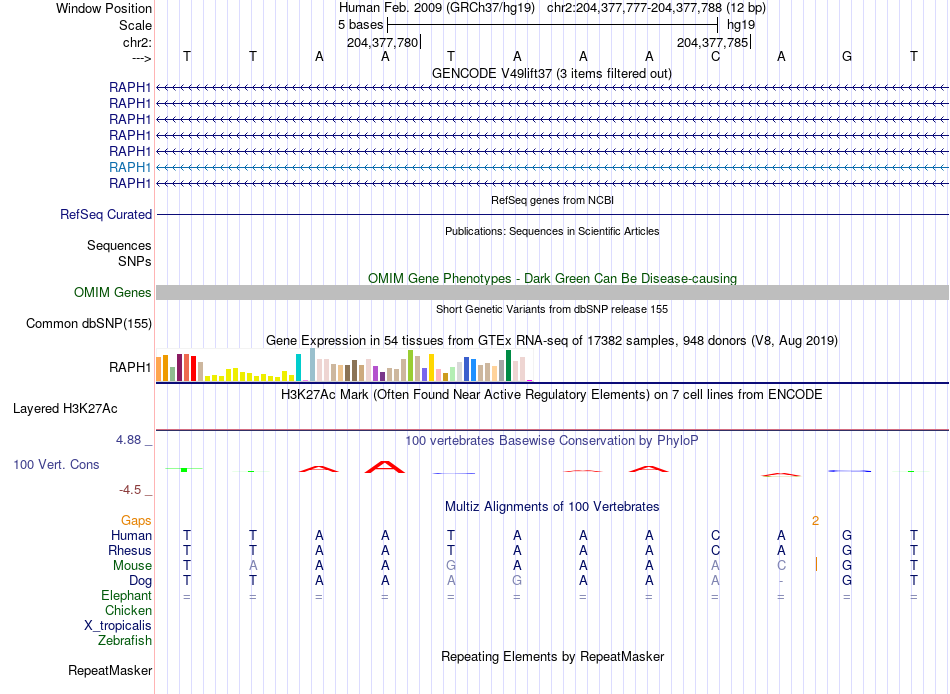This screenshot has height=694, width=950.
Task: Click the H3K27Ac Mark track title
Action: (x=551, y=395)
